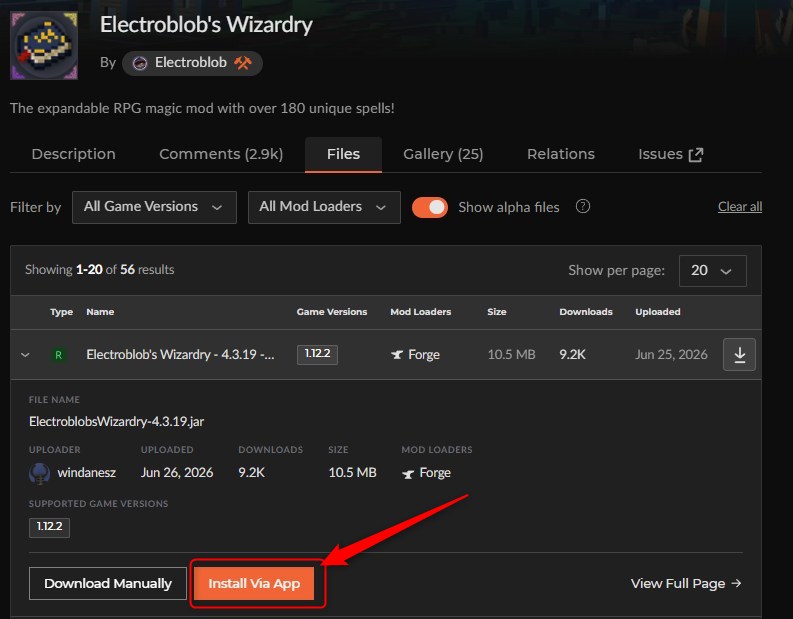
Task: Click the crossed hammers author badge icon
Action: point(243,63)
